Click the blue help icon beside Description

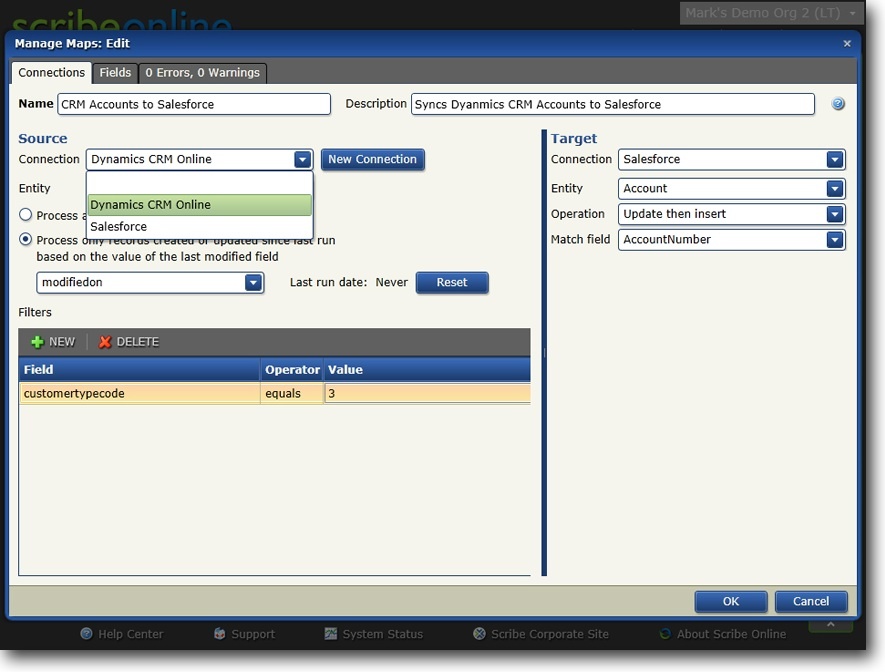(x=838, y=103)
